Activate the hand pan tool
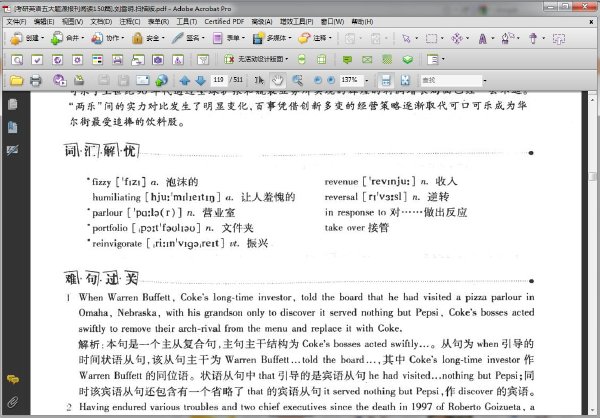 click(278, 80)
